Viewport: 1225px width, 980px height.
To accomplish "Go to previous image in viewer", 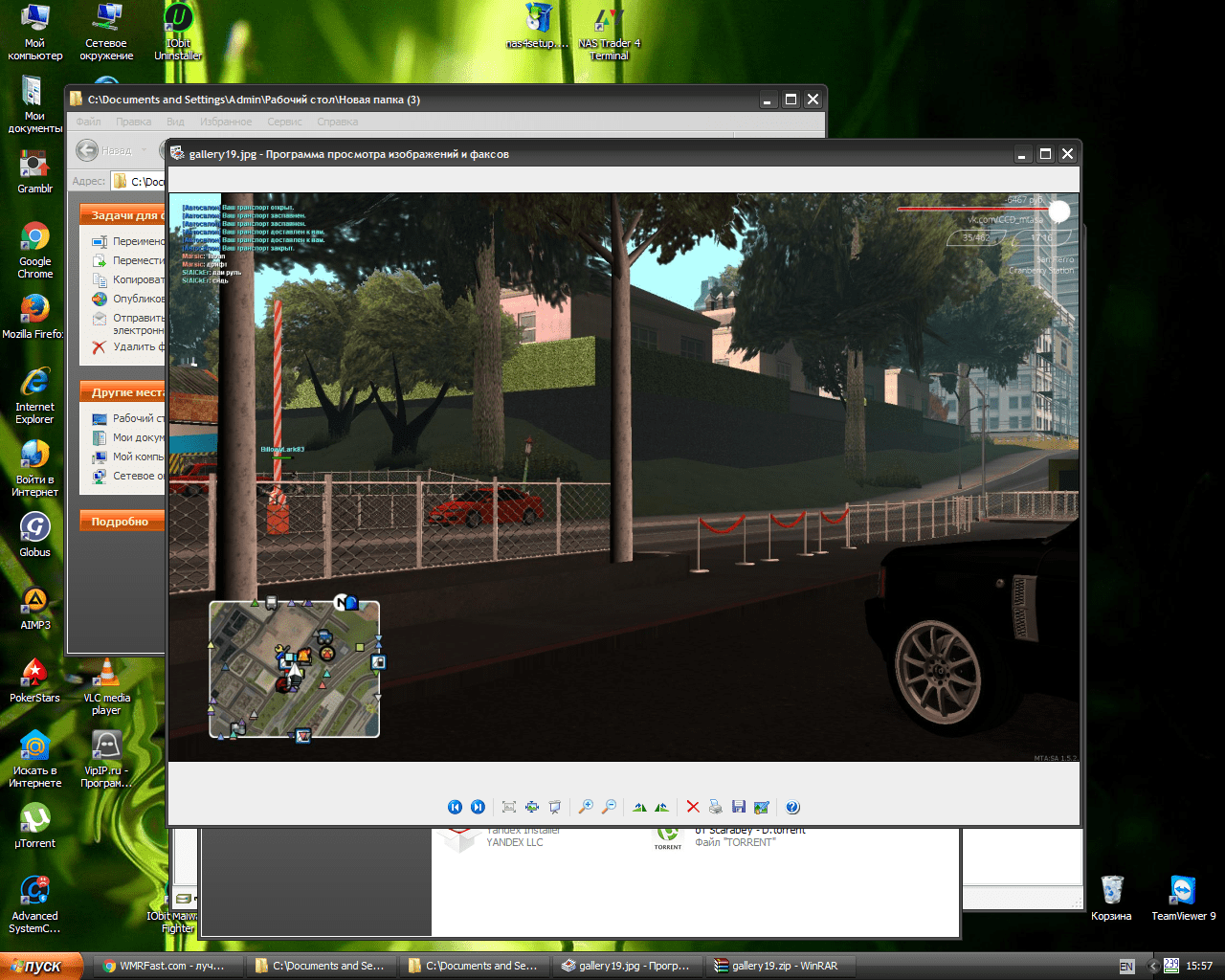I will pos(455,807).
